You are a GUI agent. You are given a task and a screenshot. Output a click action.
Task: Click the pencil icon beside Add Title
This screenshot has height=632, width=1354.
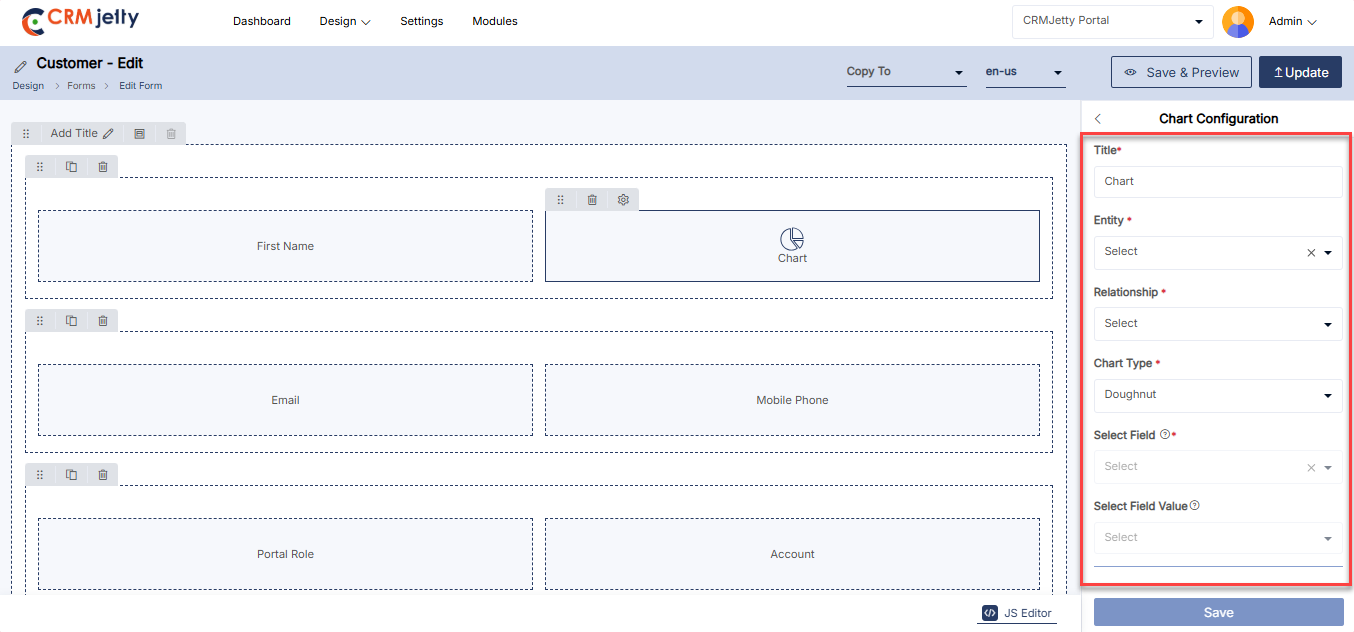point(108,134)
